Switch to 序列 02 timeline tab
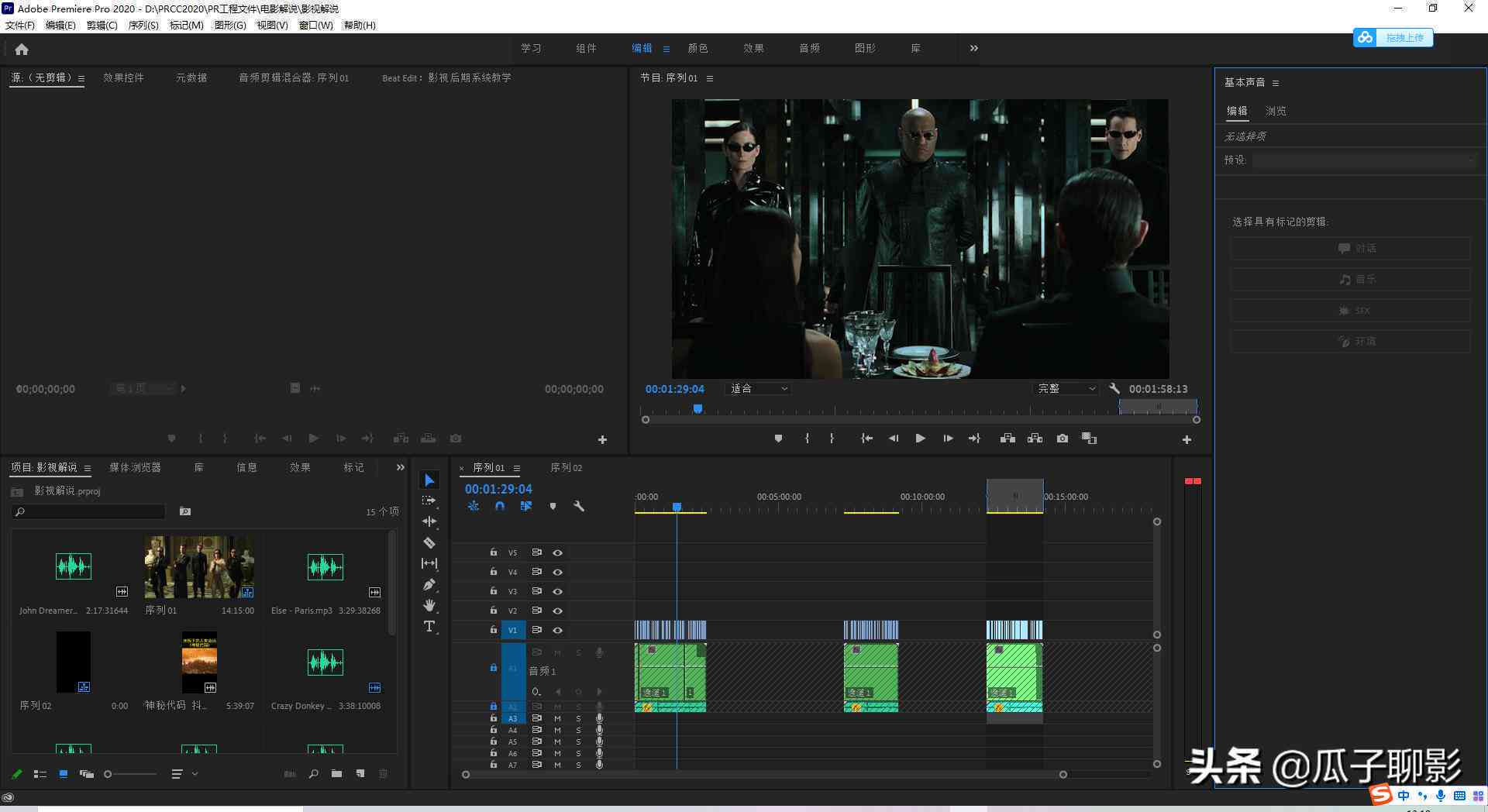This screenshot has height=812, width=1488. click(x=566, y=467)
